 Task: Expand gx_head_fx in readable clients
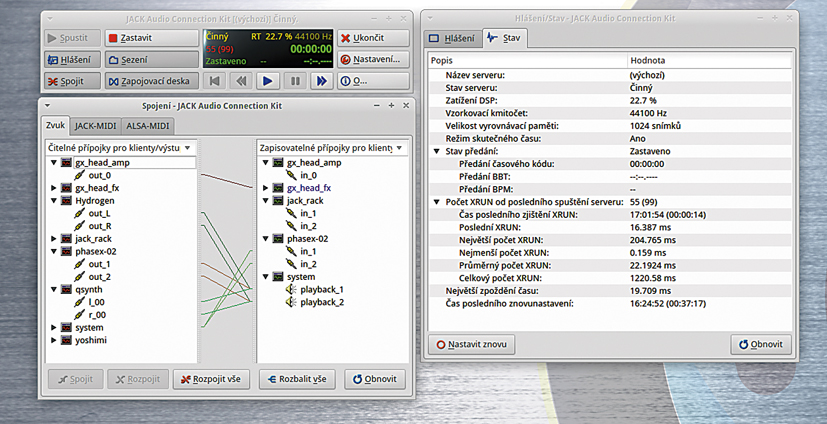[x=54, y=188]
